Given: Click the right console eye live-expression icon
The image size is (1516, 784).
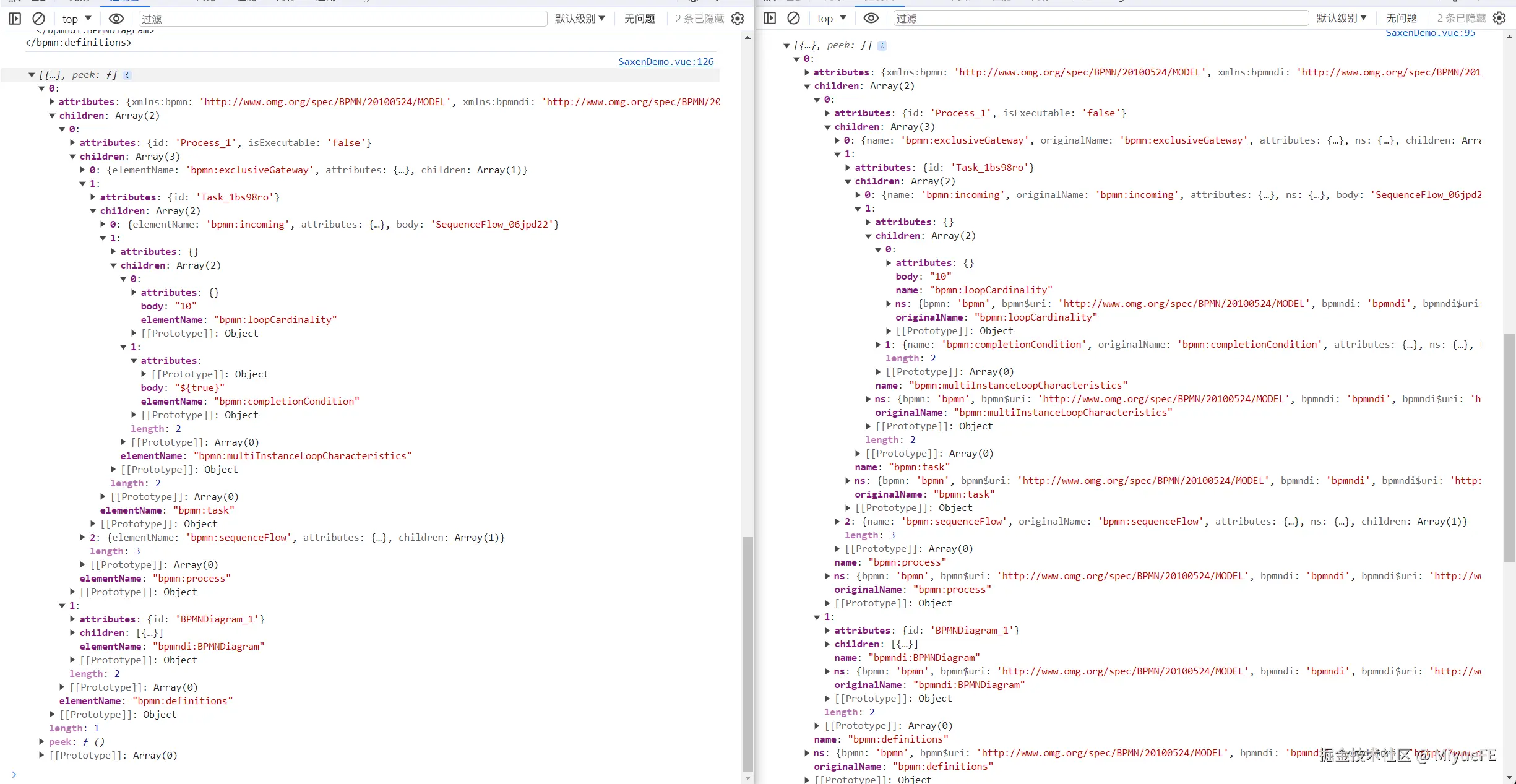Looking at the screenshot, I should (871, 19).
